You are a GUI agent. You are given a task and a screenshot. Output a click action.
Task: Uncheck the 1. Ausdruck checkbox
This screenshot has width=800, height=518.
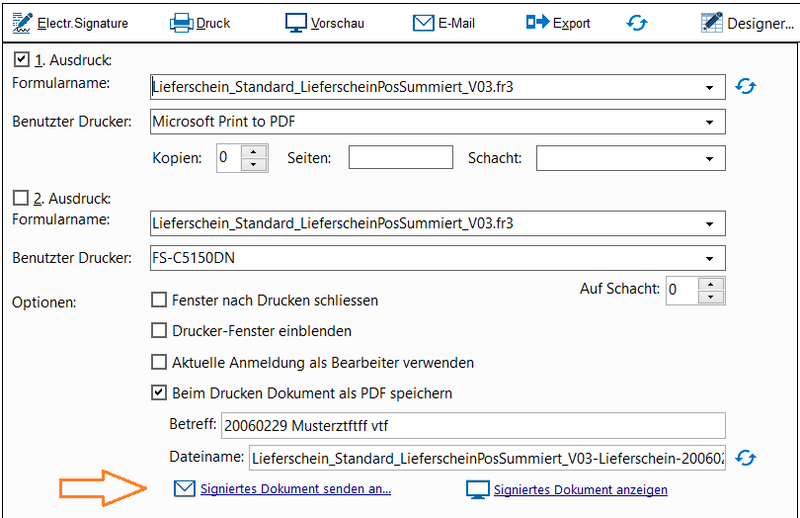(20, 61)
